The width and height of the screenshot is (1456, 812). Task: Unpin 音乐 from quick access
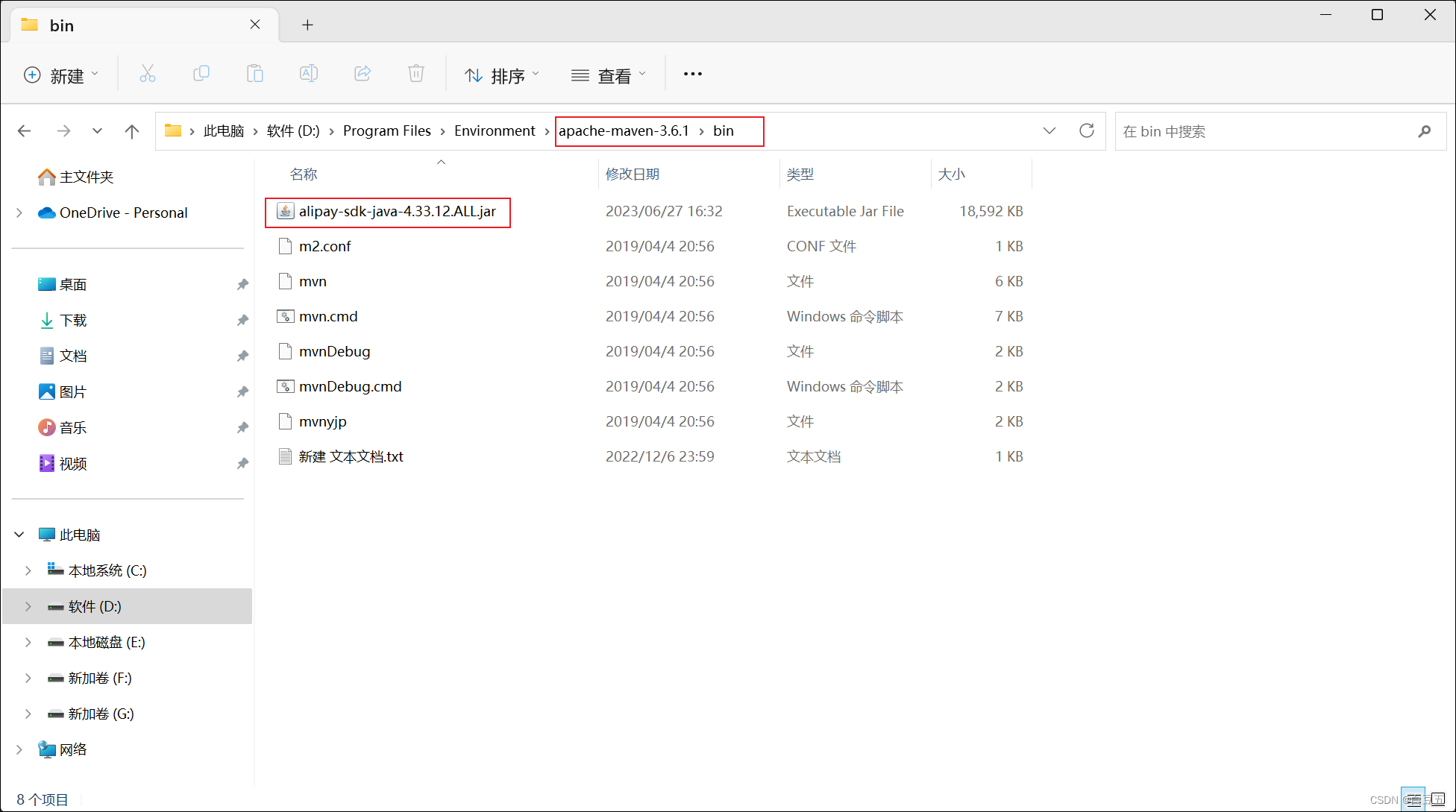point(242,427)
